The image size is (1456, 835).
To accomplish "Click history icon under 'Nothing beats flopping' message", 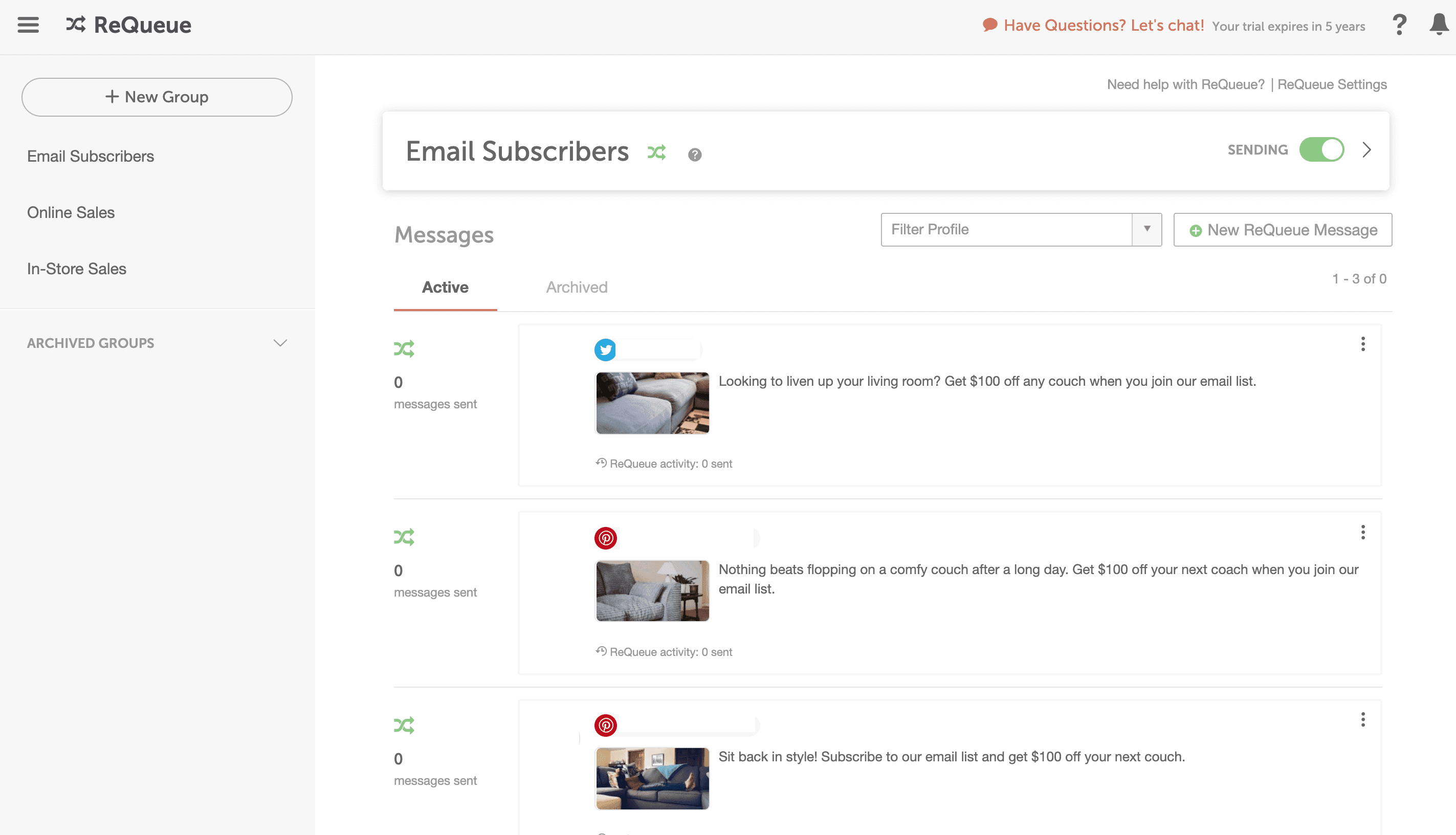I will click(601, 650).
